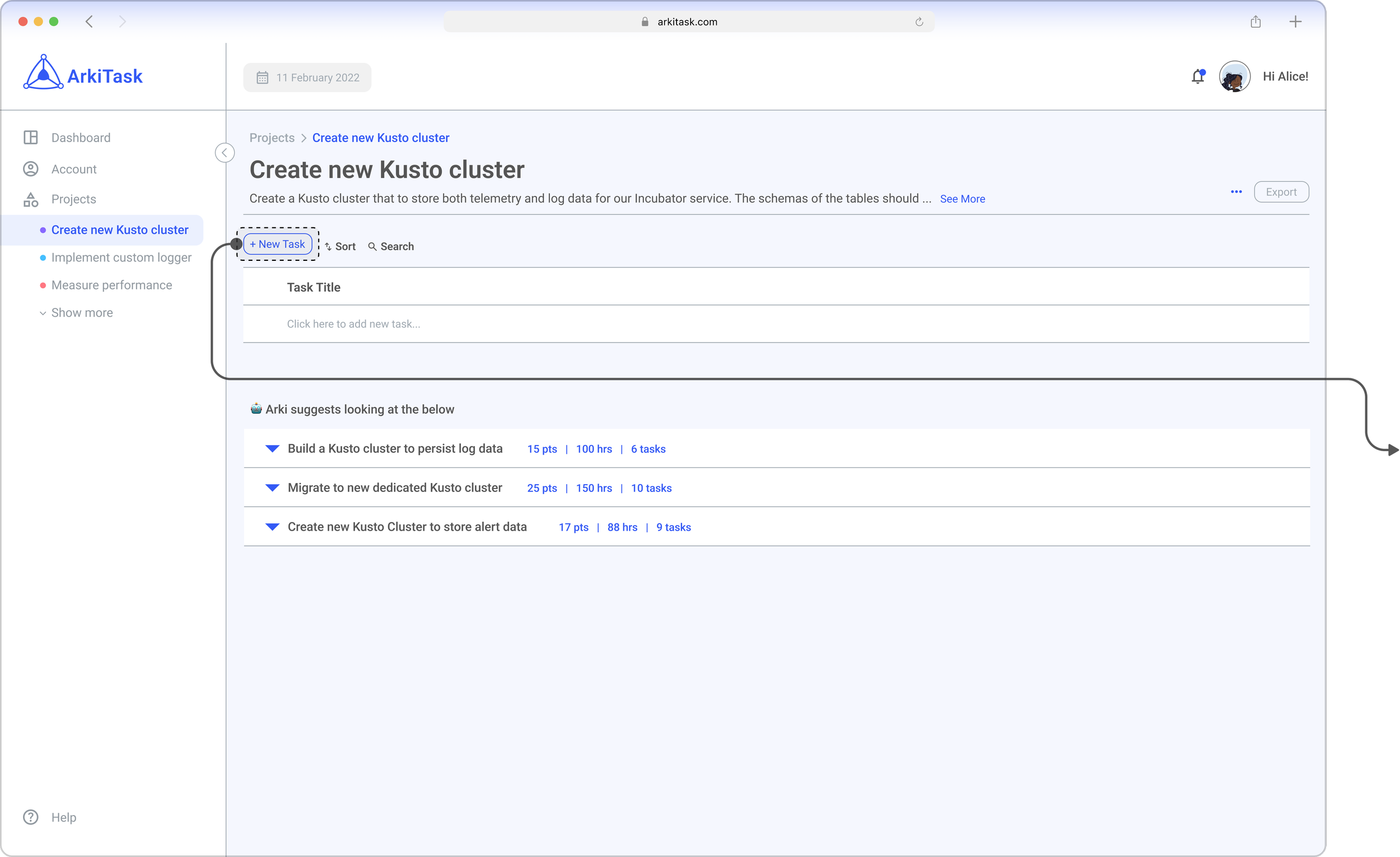This screenshot has width=1400, height=857.
Task: Go back with browser back arrow
Action: click(89, 22)
